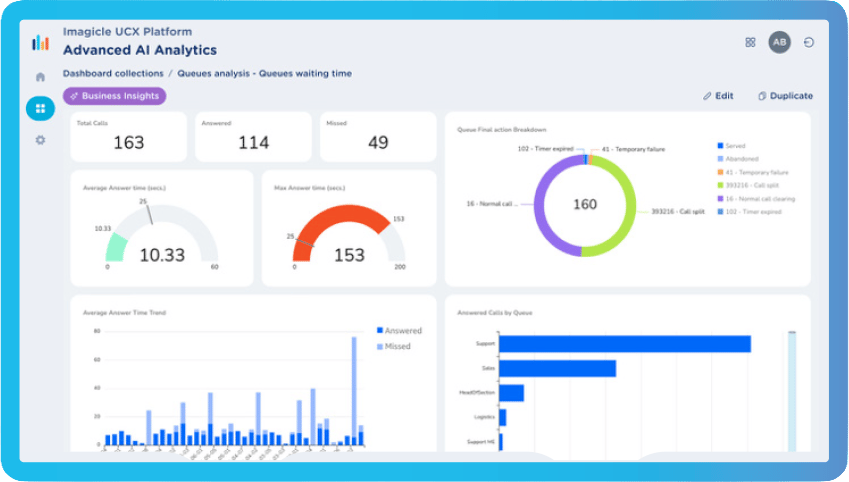Click the AB user avatar

pos(779,42)
